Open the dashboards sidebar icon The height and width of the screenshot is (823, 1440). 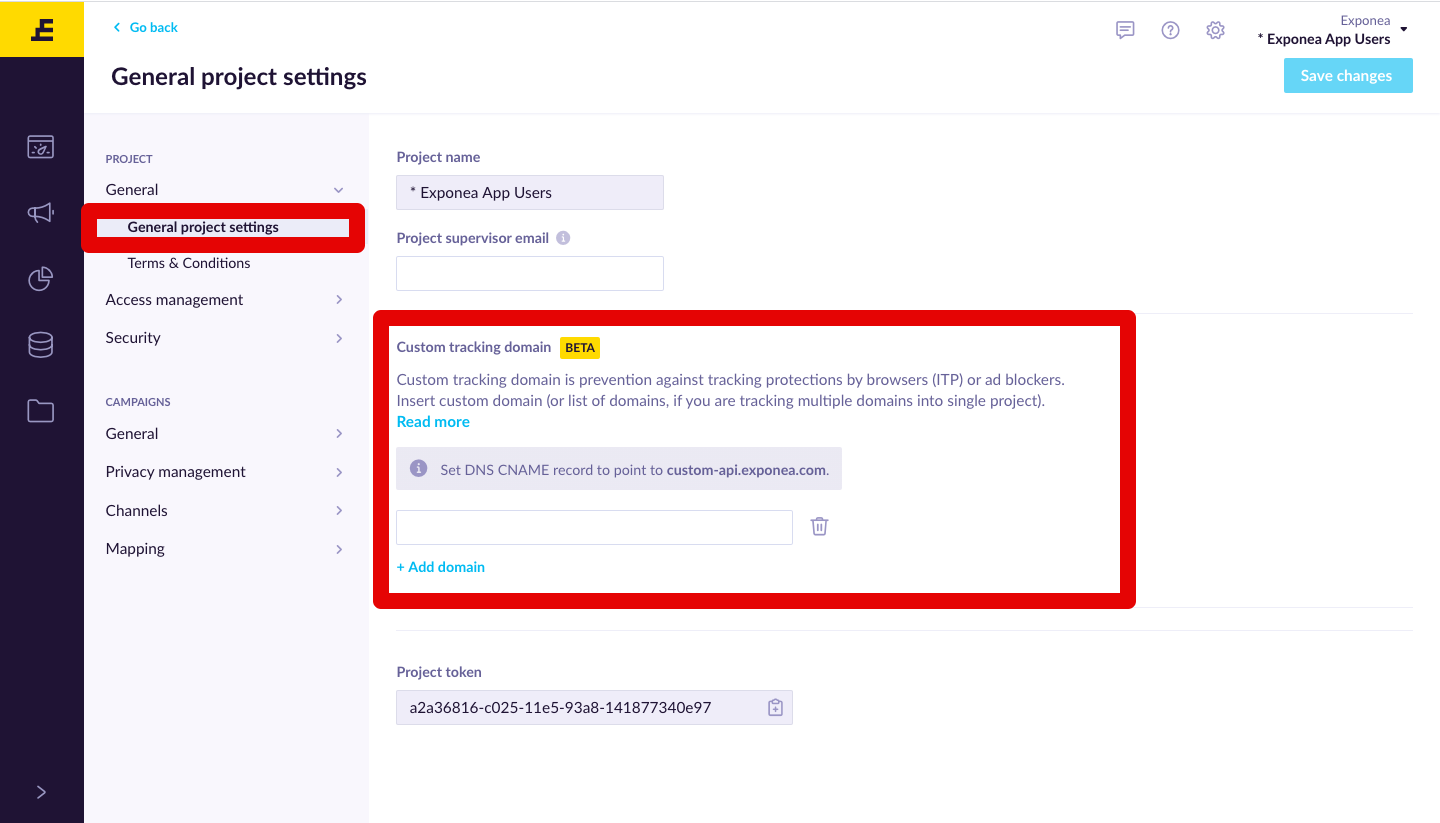coord(41,148)
